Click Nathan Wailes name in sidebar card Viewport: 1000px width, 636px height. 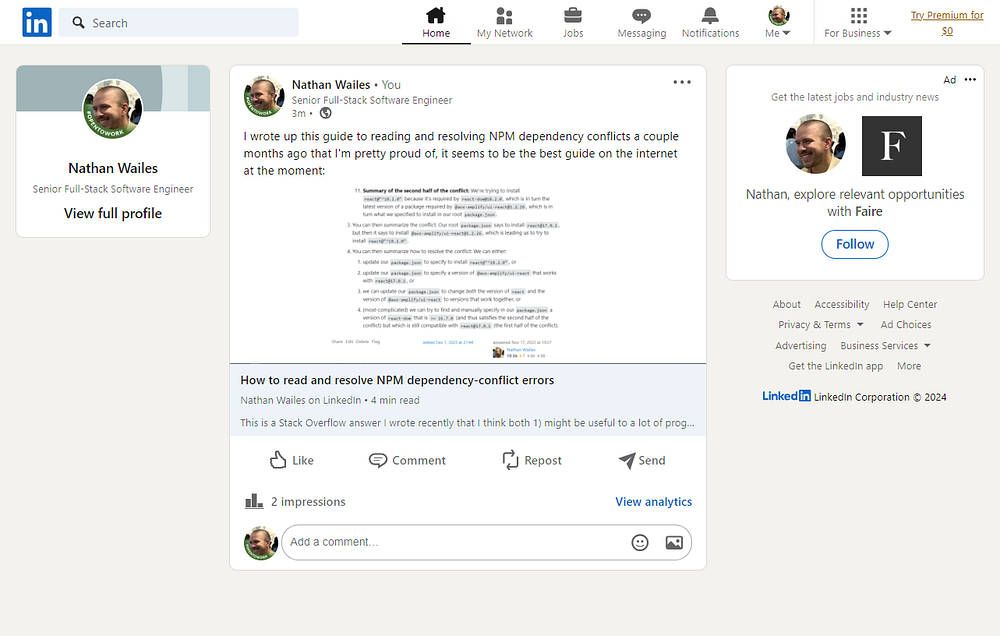[113, 168]
